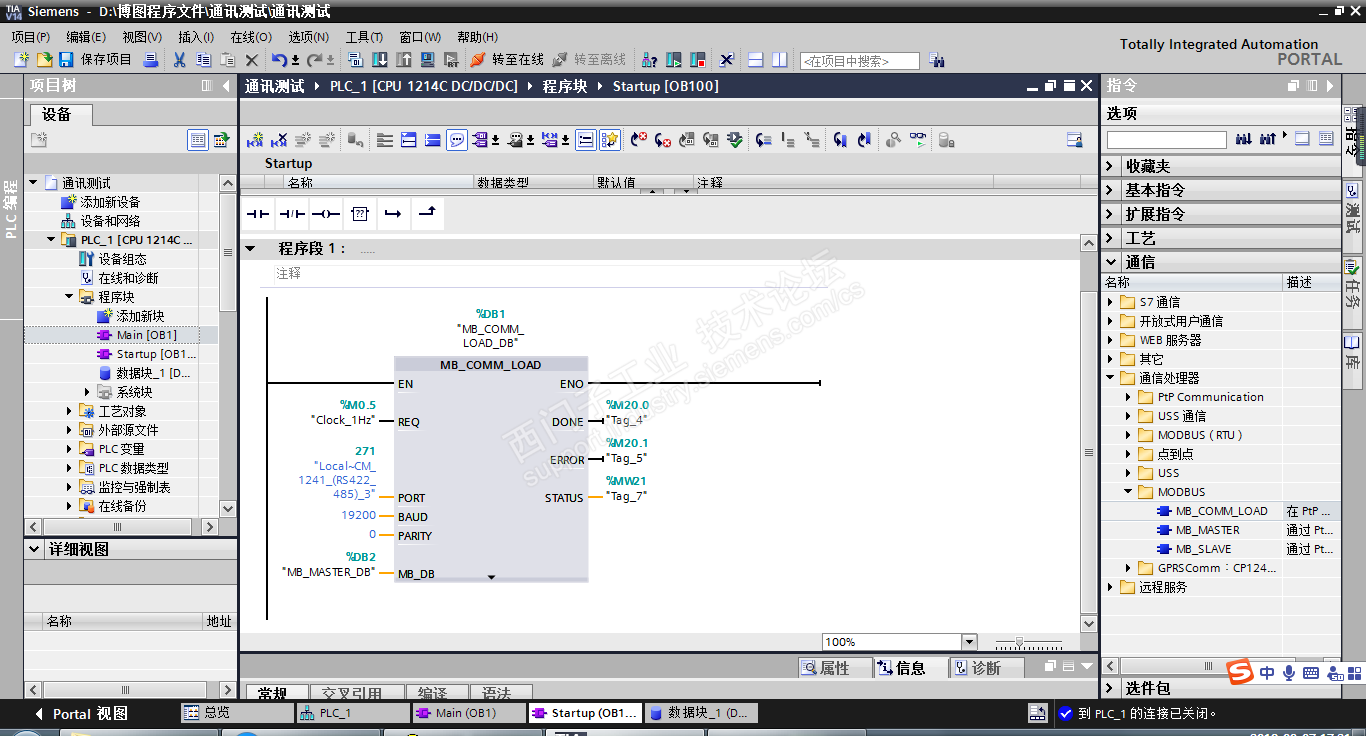The width and height of the screenshot is (1366, 736).
Task: Expand S7 通信 folder
Action: [x=1110, y=302]
